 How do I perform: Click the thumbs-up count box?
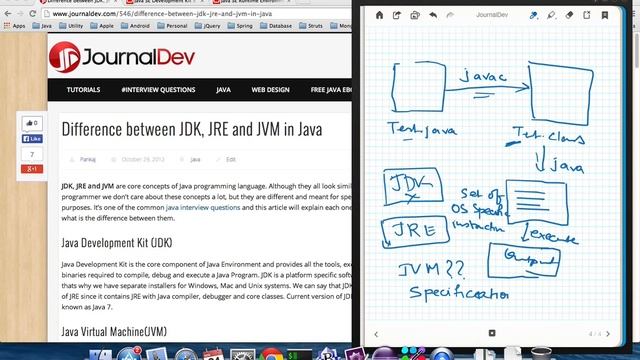click(32, 123)
